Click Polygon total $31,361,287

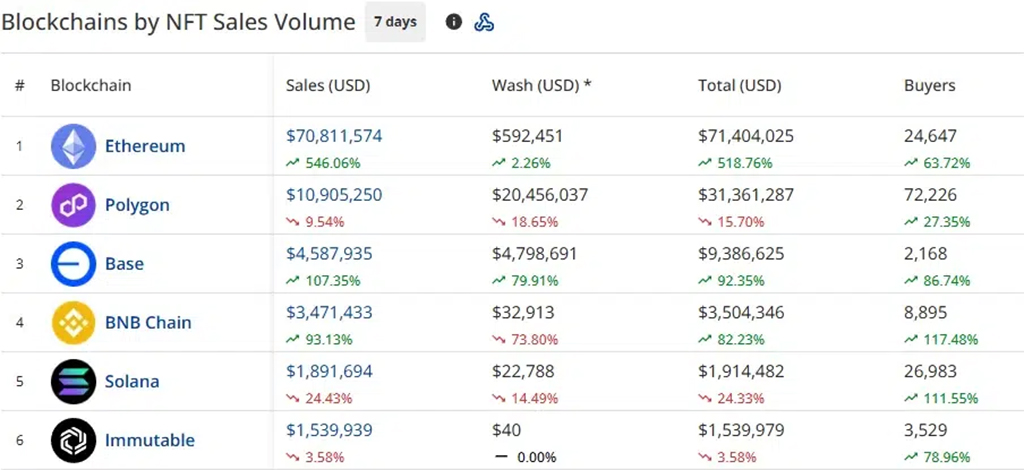click(746, 195)
